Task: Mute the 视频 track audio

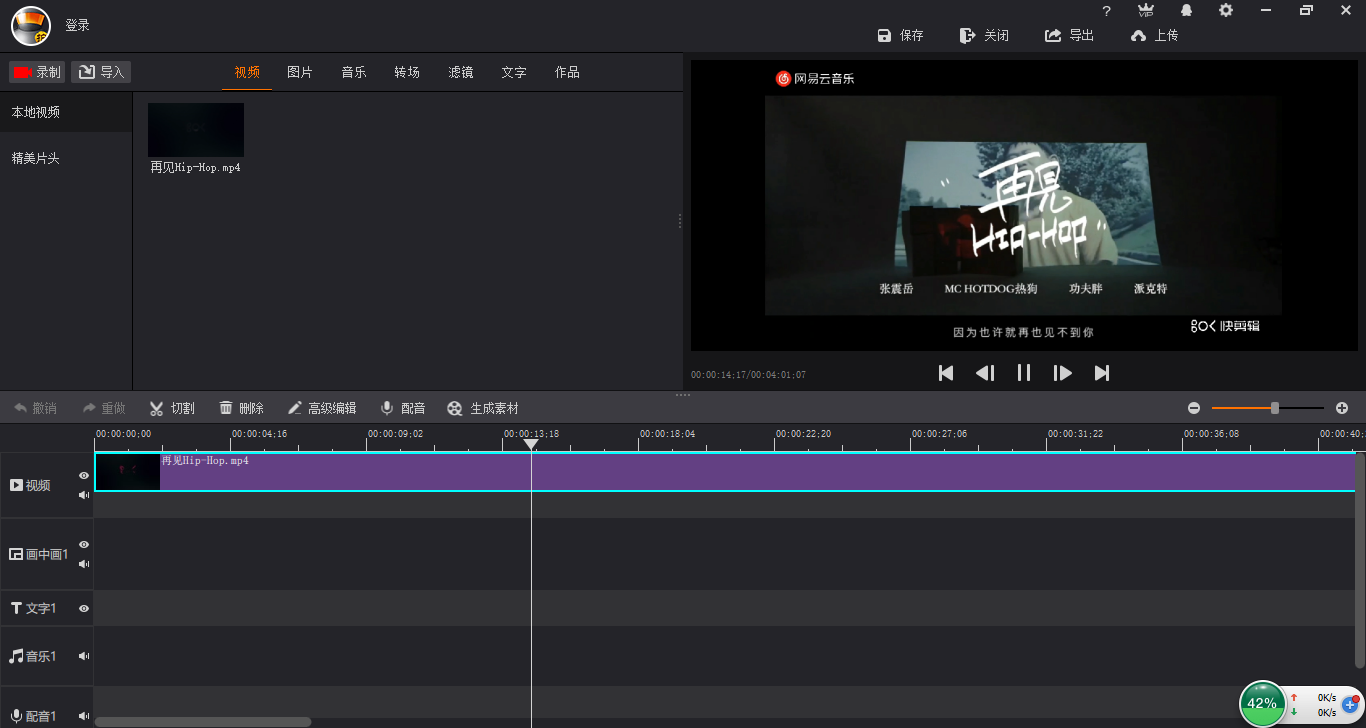Action: (x=84, y=495)
